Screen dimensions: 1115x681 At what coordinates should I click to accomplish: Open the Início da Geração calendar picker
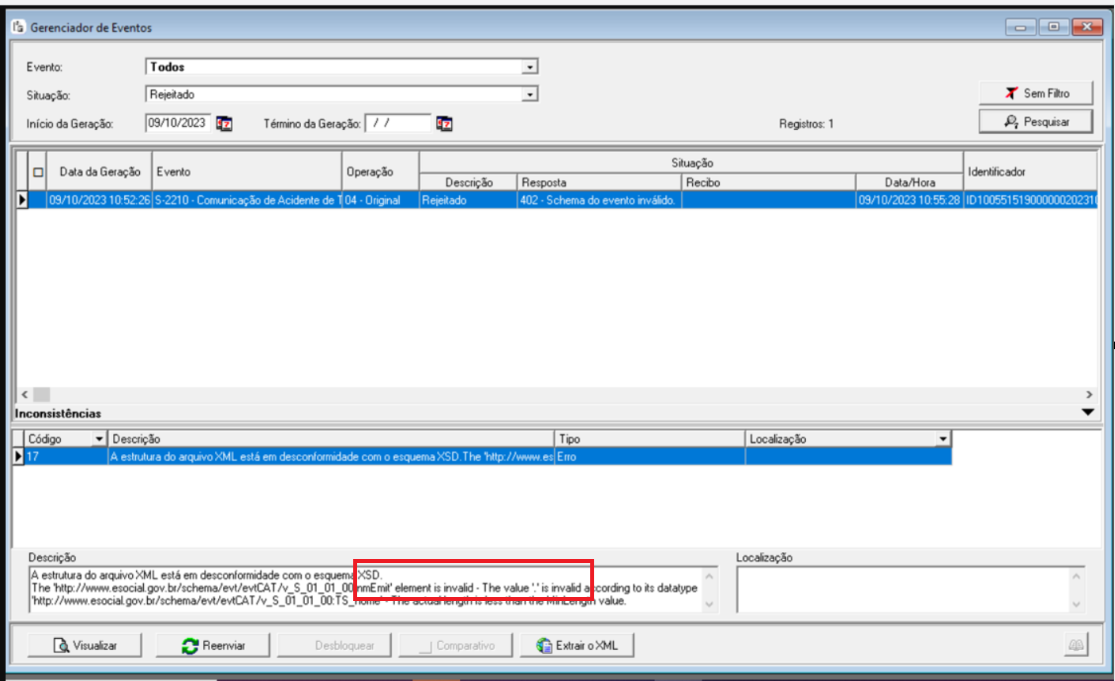pos(225,124)
